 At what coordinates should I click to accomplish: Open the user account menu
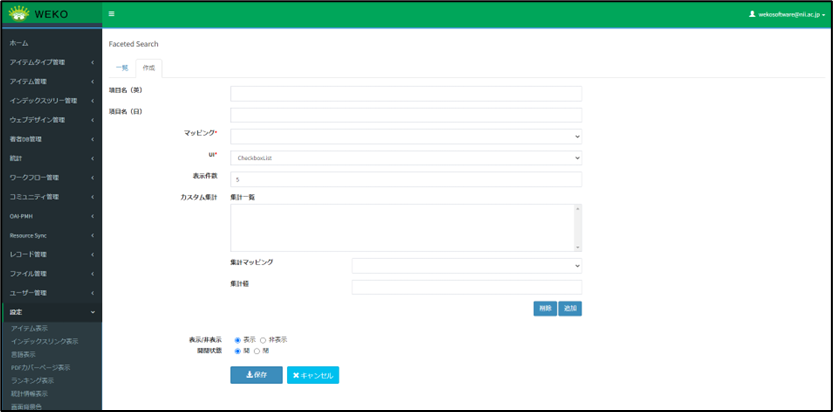[785, 14]
